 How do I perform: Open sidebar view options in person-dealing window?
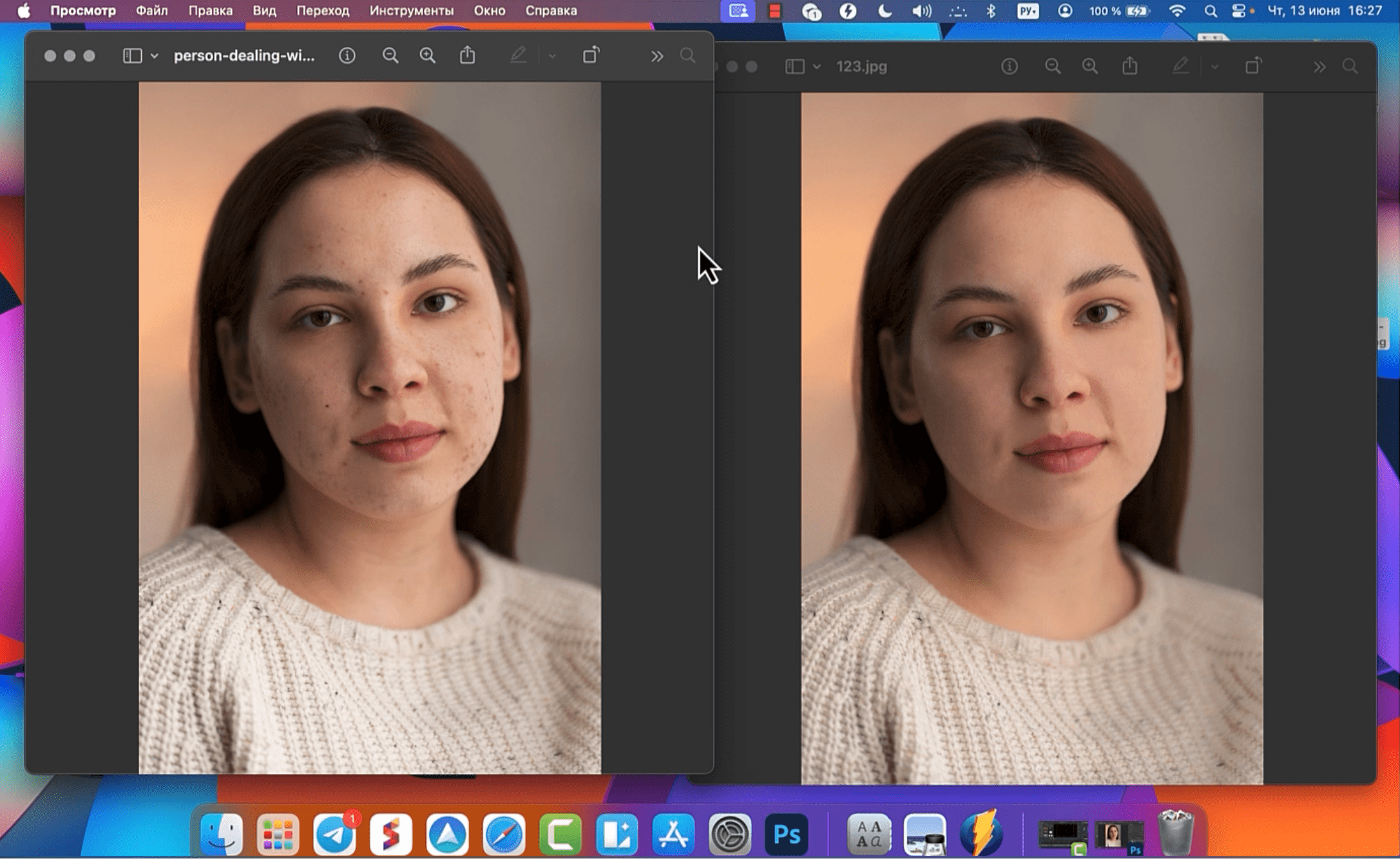point(155,56)
